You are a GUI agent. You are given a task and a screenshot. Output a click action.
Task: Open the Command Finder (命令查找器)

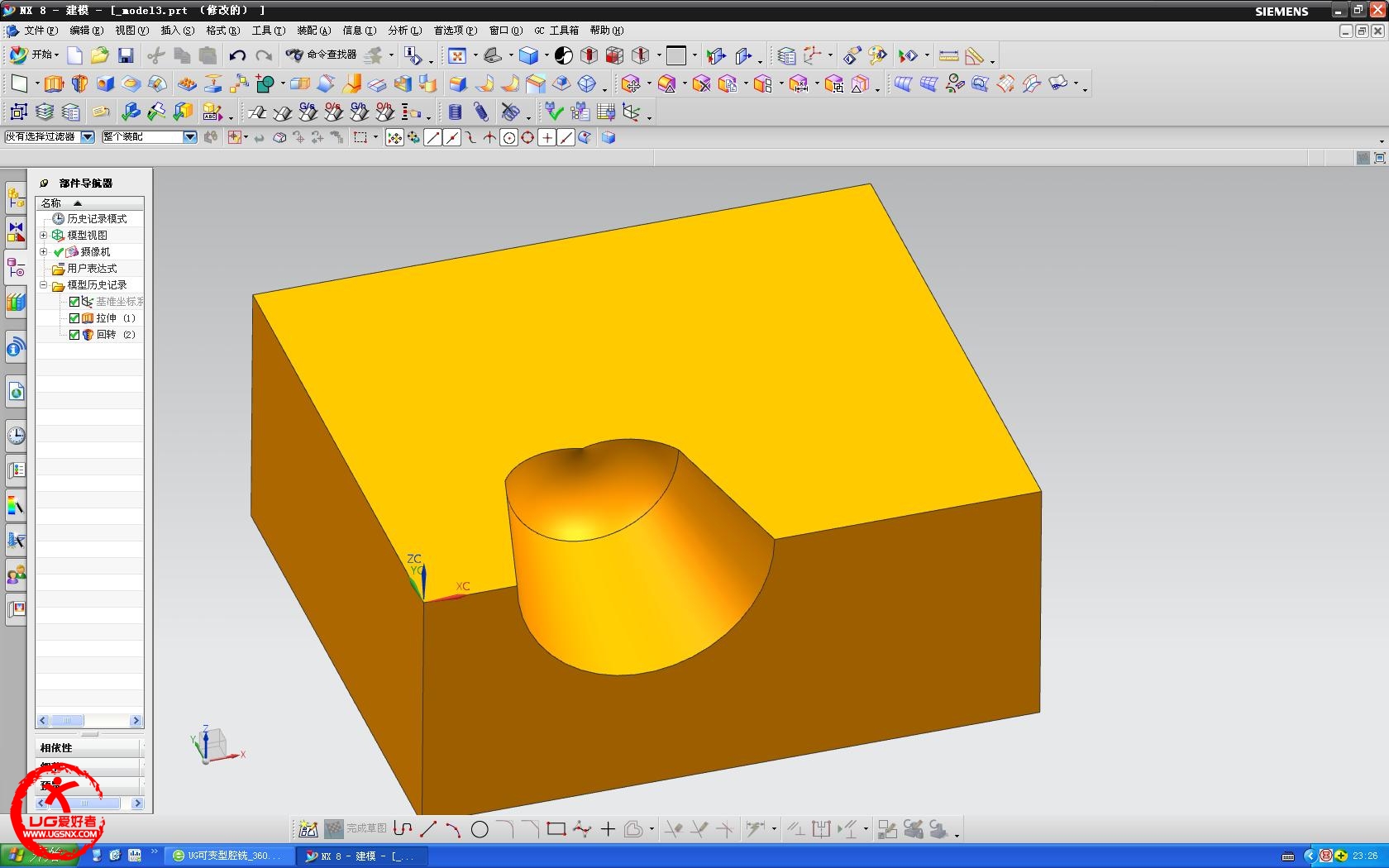[x=322, y=55]
